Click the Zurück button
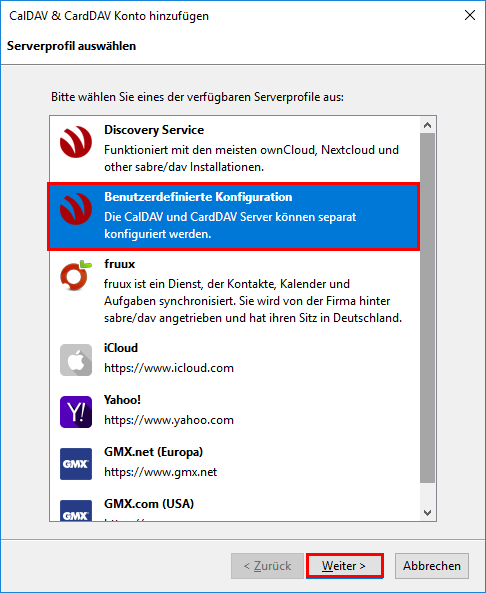This screenshot has height=593, width=486. (267, 566)
